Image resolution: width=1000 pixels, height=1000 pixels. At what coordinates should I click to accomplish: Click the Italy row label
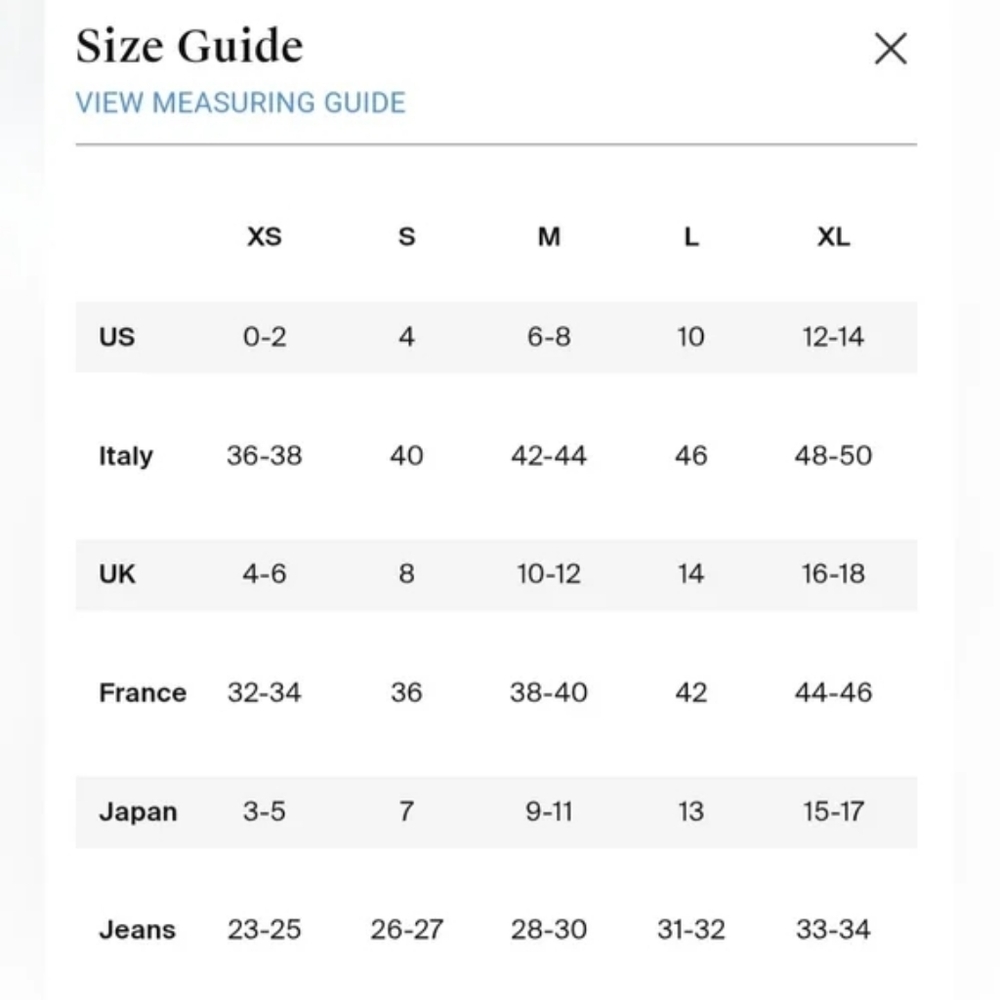(126, 456)
